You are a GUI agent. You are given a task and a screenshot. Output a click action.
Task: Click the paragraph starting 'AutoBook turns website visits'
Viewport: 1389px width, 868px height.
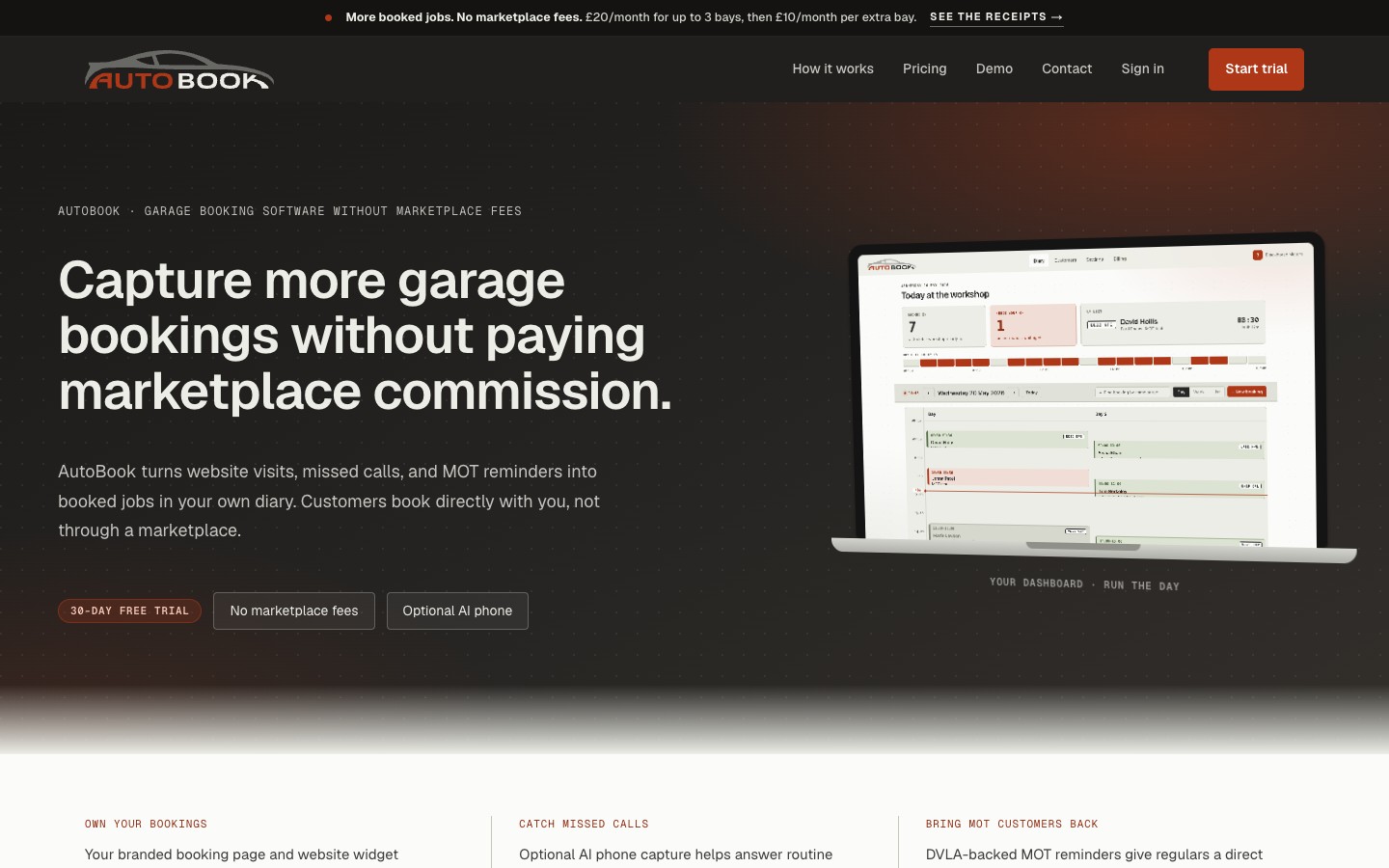coord(329,501)
